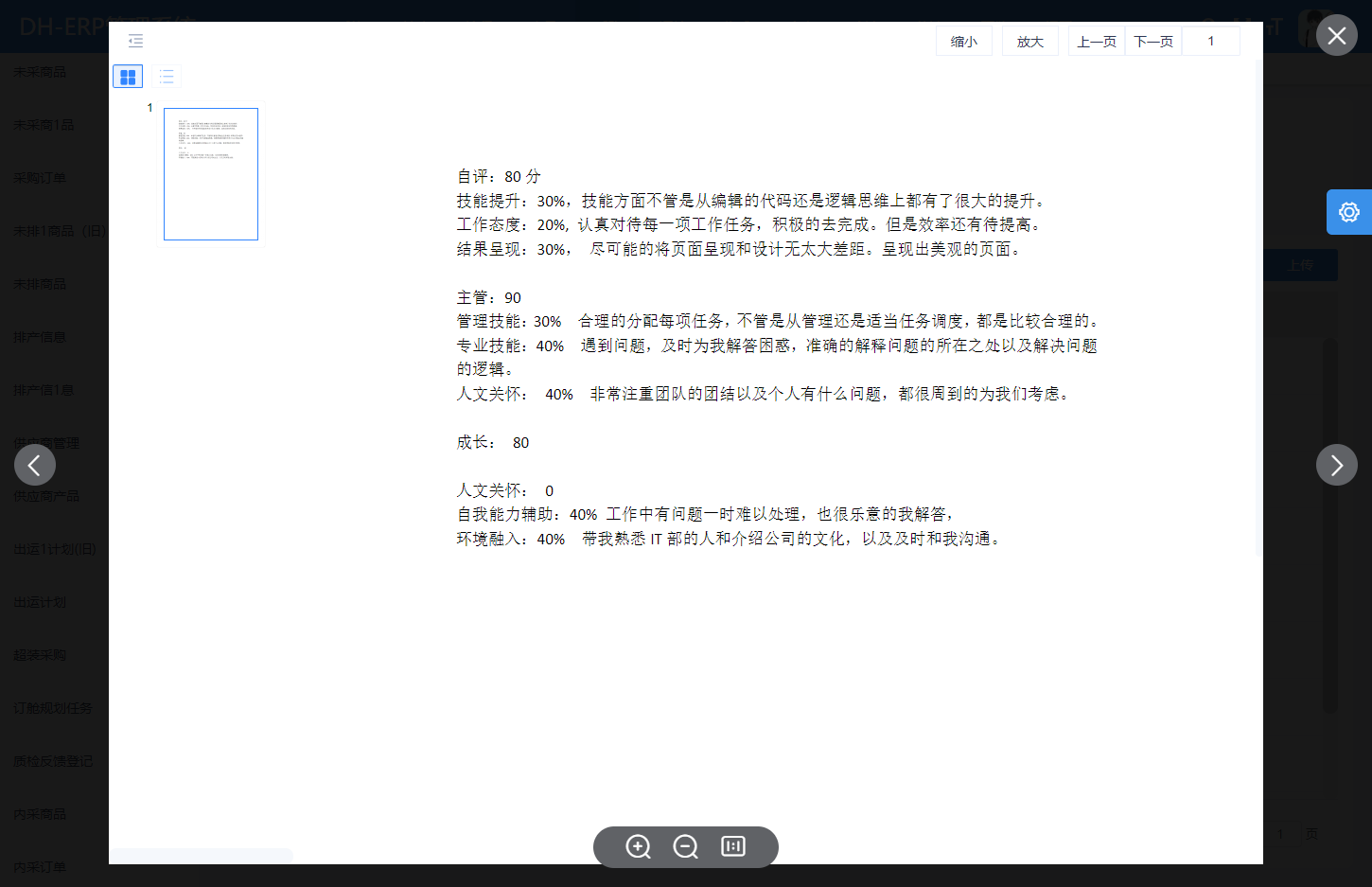Collapse the document thumbnail sidebar panel
Viewport: 1372px width, 887px height.
click(135, 41)
